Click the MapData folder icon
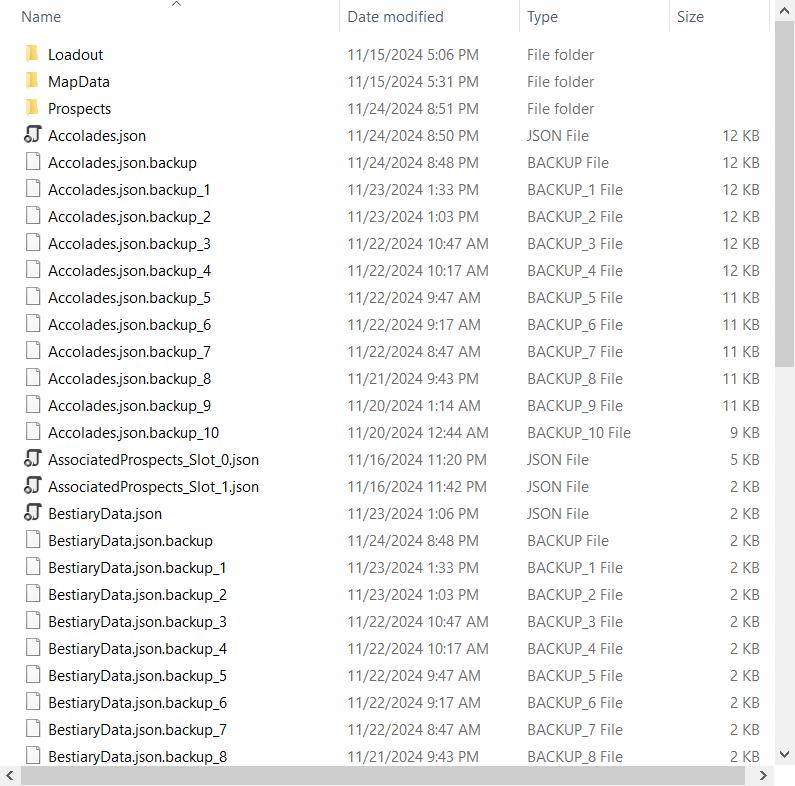The height and width of the screenshot is (786, 795). 32,80
